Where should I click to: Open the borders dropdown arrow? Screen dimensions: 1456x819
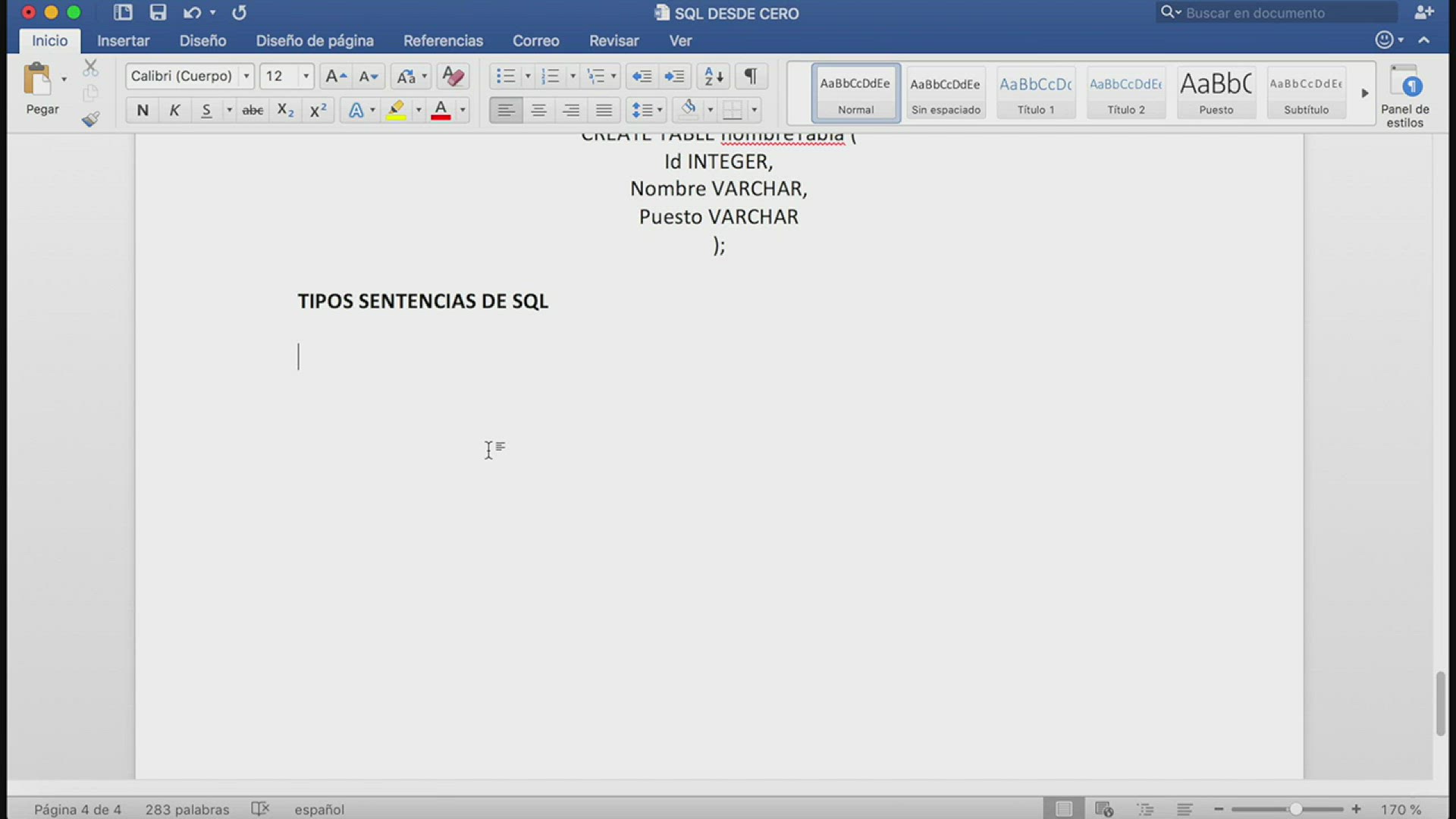754,111
